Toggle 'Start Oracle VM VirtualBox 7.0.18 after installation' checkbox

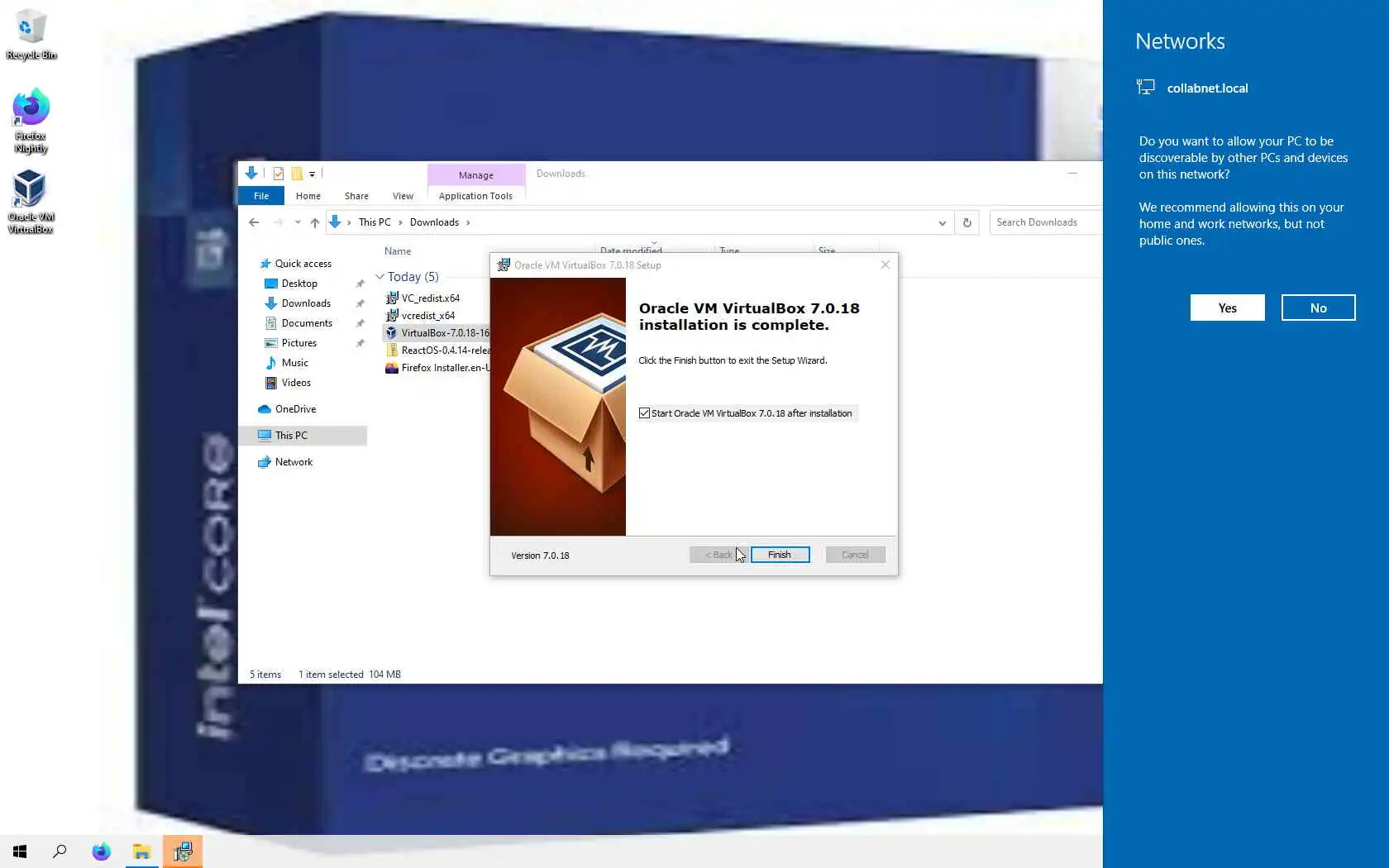pos(644,413)
